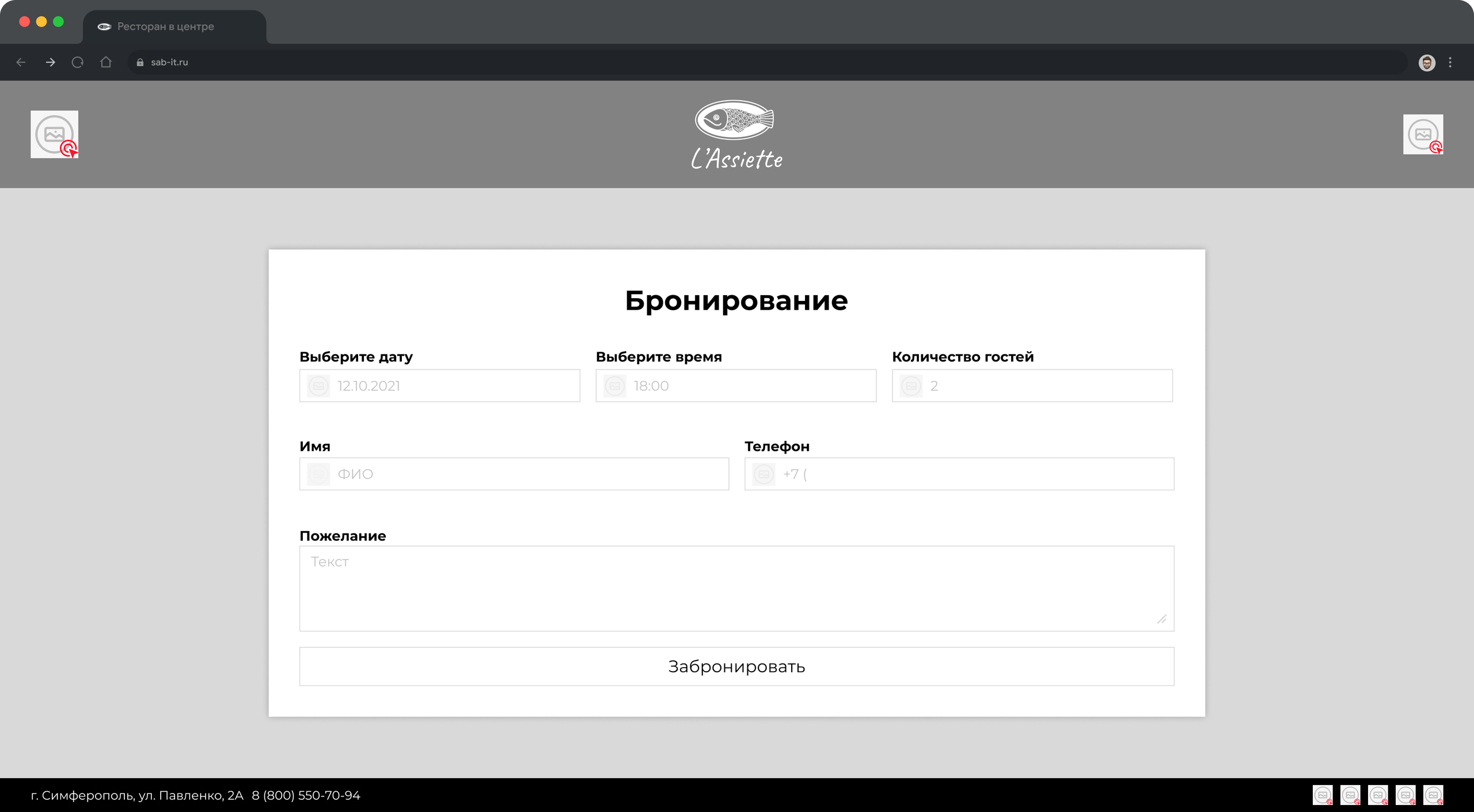1474x812 pixels.
Task: Open the date picker field 12.10.2021
Action: 439,386
